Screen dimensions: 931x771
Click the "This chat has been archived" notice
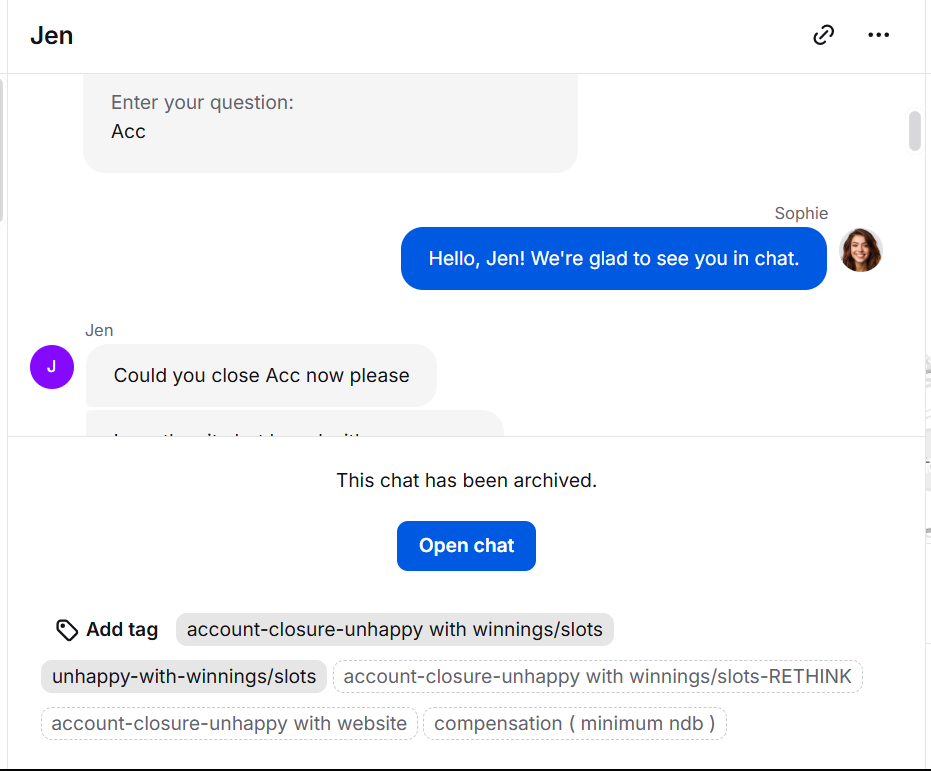[466, 481]
